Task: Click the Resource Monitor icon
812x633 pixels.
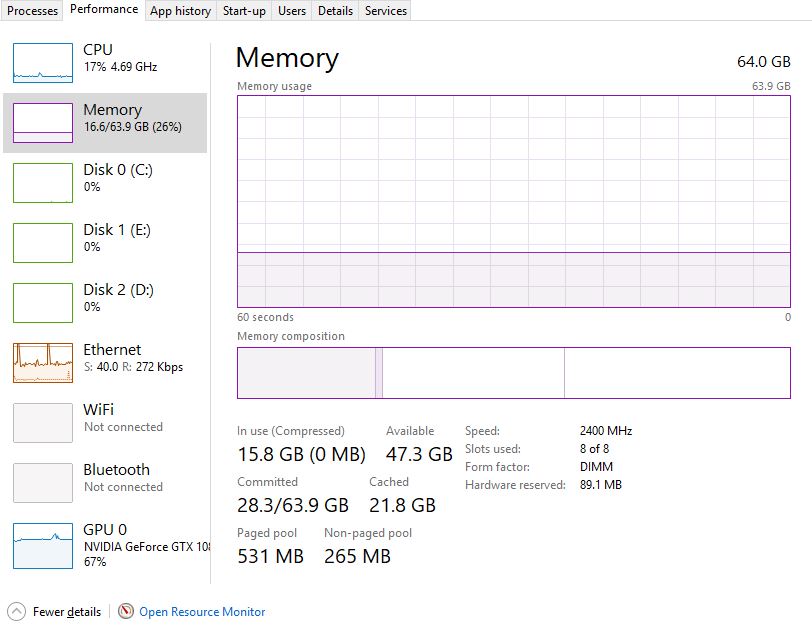Action: (125, 612)
